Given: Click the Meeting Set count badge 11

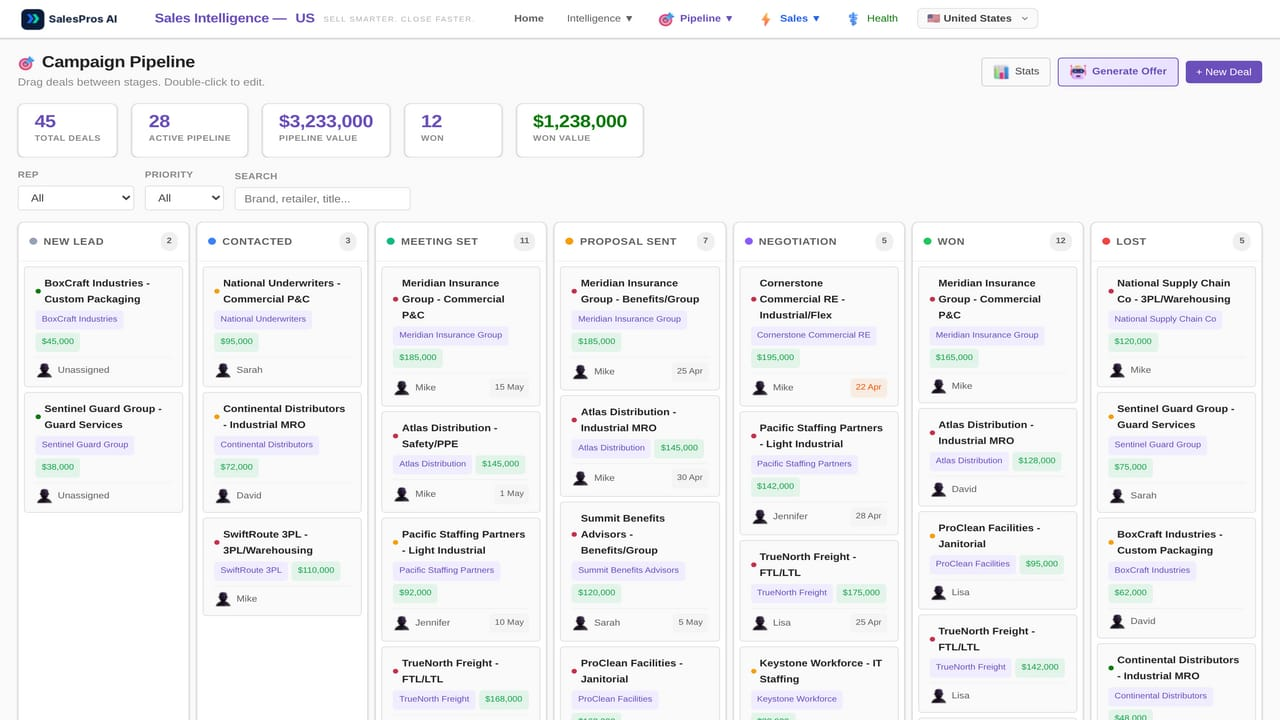Looking at the screenshot, I should [524, 241].
